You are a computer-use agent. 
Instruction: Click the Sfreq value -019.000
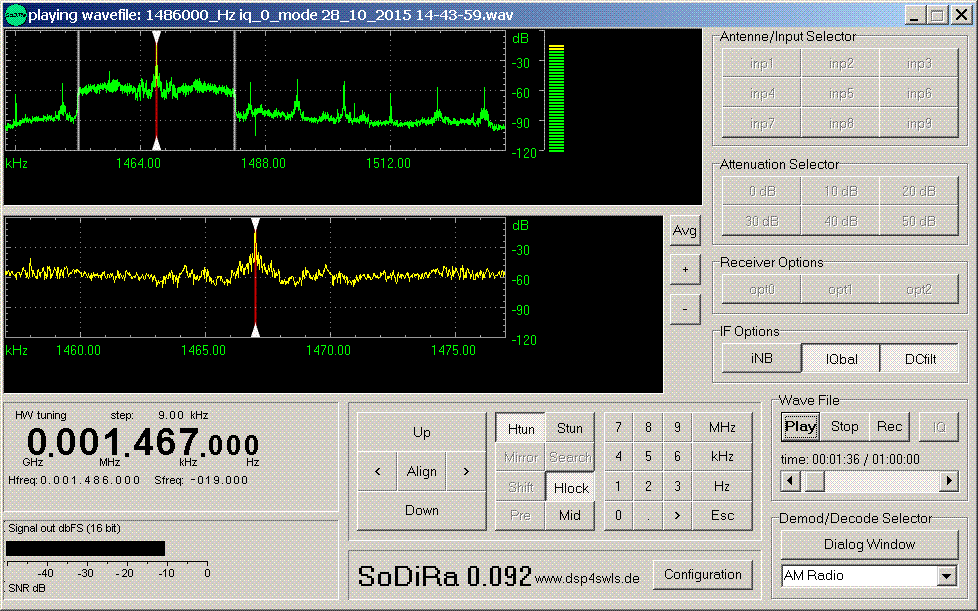coord(219,480)
